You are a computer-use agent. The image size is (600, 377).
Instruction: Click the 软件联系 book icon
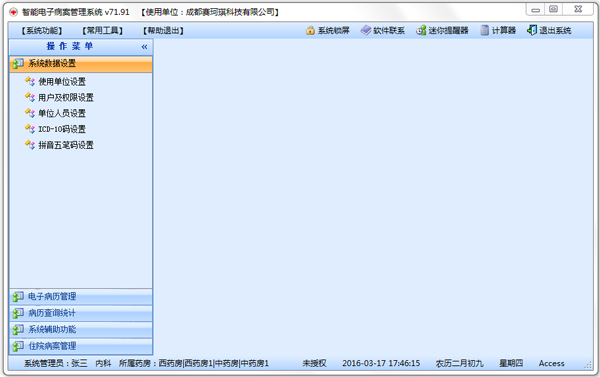366,30
